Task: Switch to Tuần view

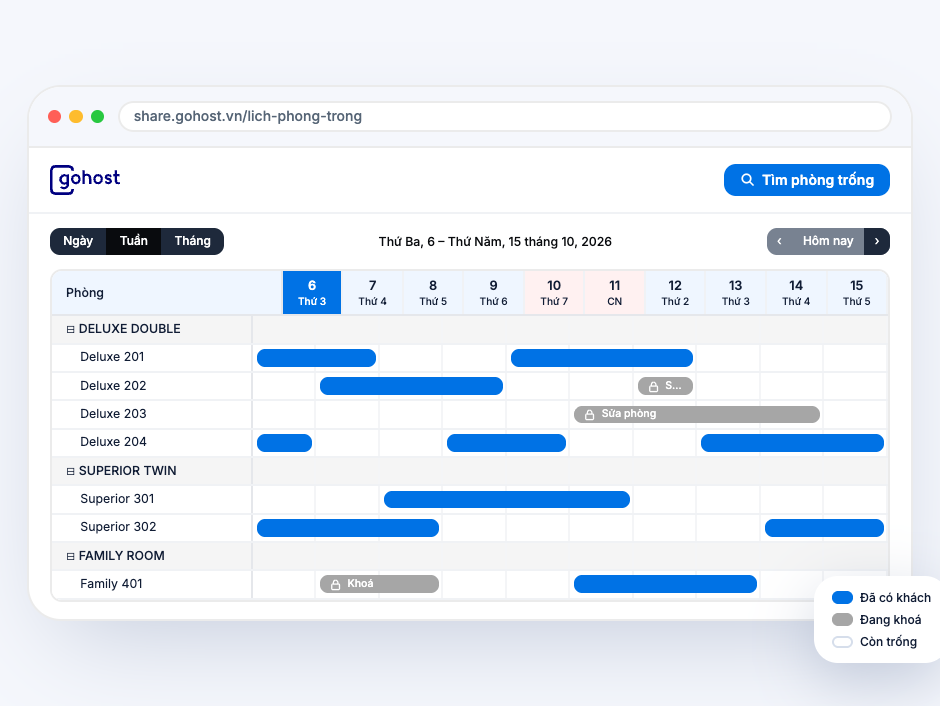Action: (x=134, y=242)
